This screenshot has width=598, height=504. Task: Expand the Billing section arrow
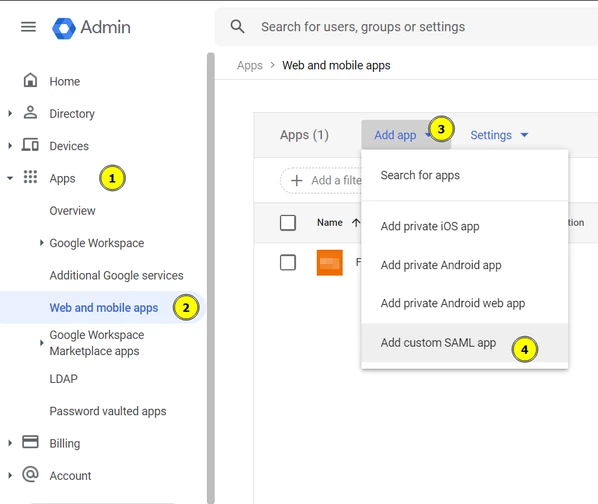10,443
